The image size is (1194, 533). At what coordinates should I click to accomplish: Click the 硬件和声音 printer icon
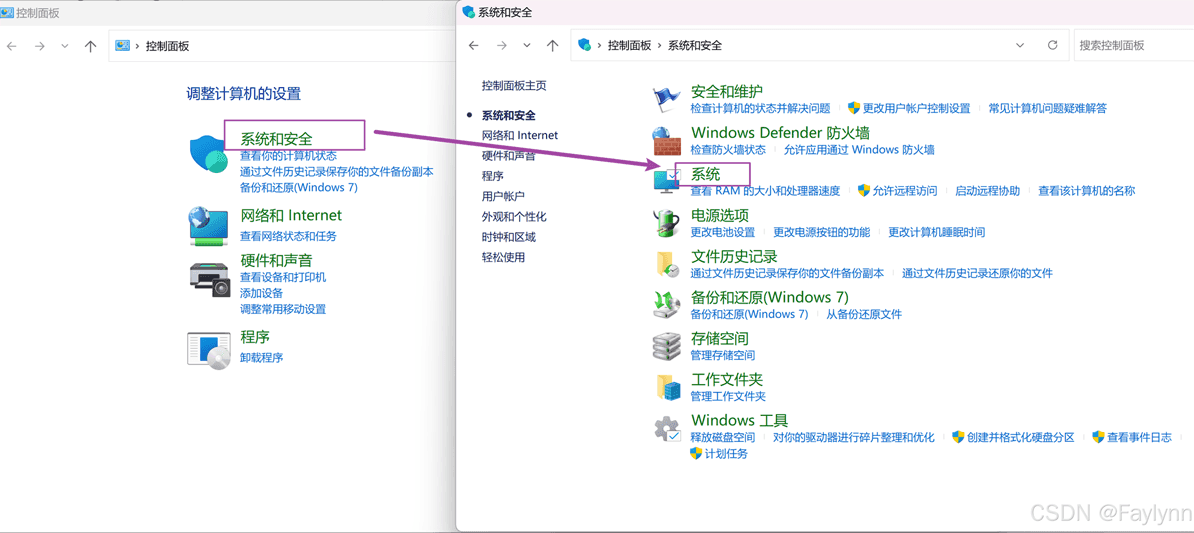[209, 279]
